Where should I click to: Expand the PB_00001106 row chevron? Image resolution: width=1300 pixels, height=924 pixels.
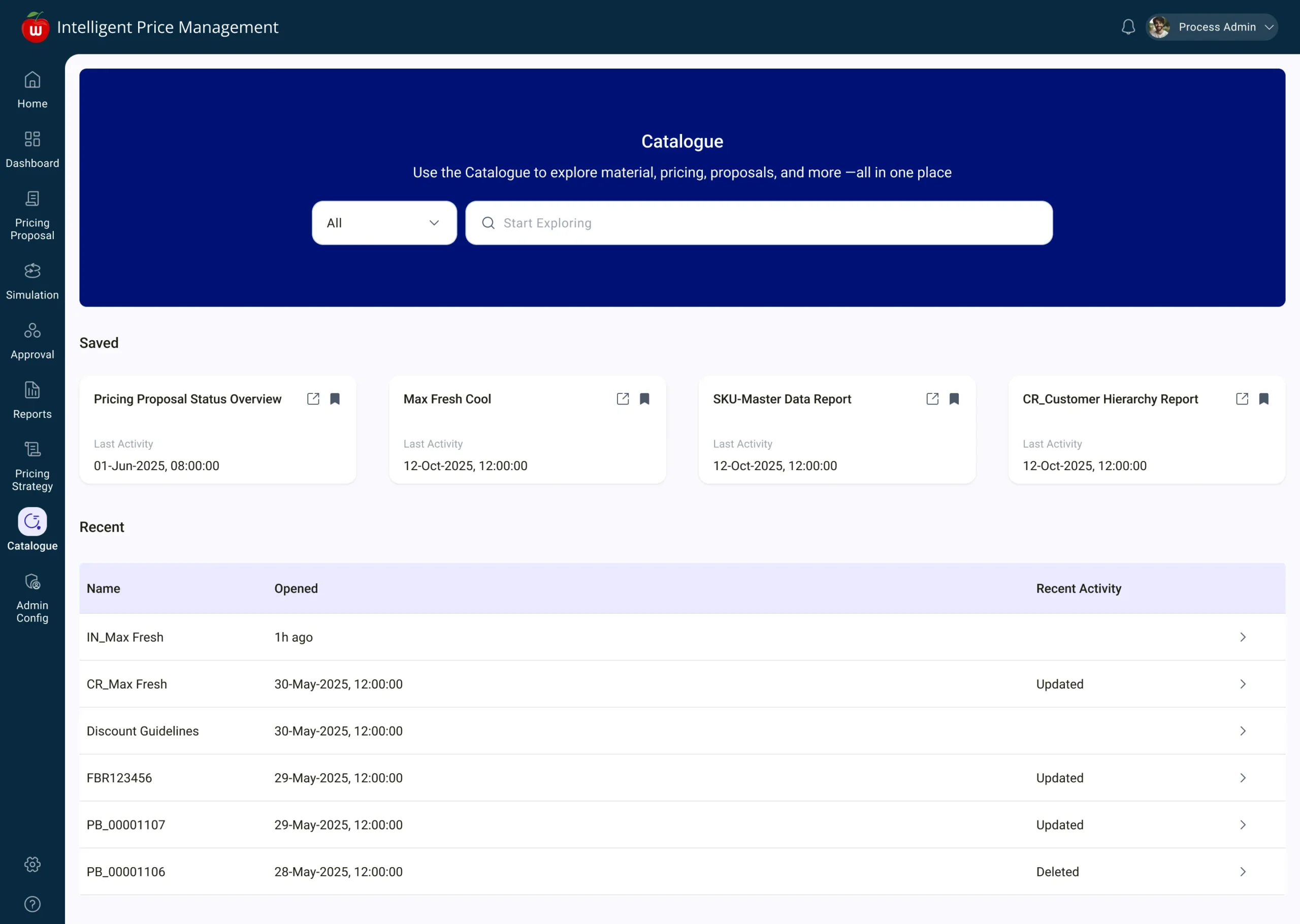[x=1243, y=872]
